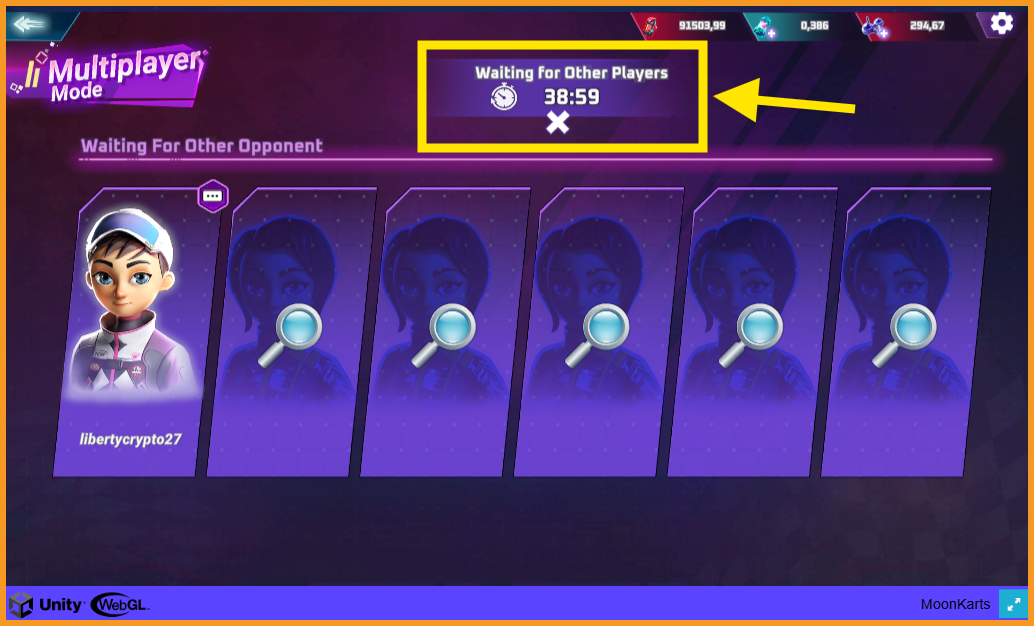Click the magnifier in the second player slot
The width and height of the screenshot is (1034, 626).
290,336
